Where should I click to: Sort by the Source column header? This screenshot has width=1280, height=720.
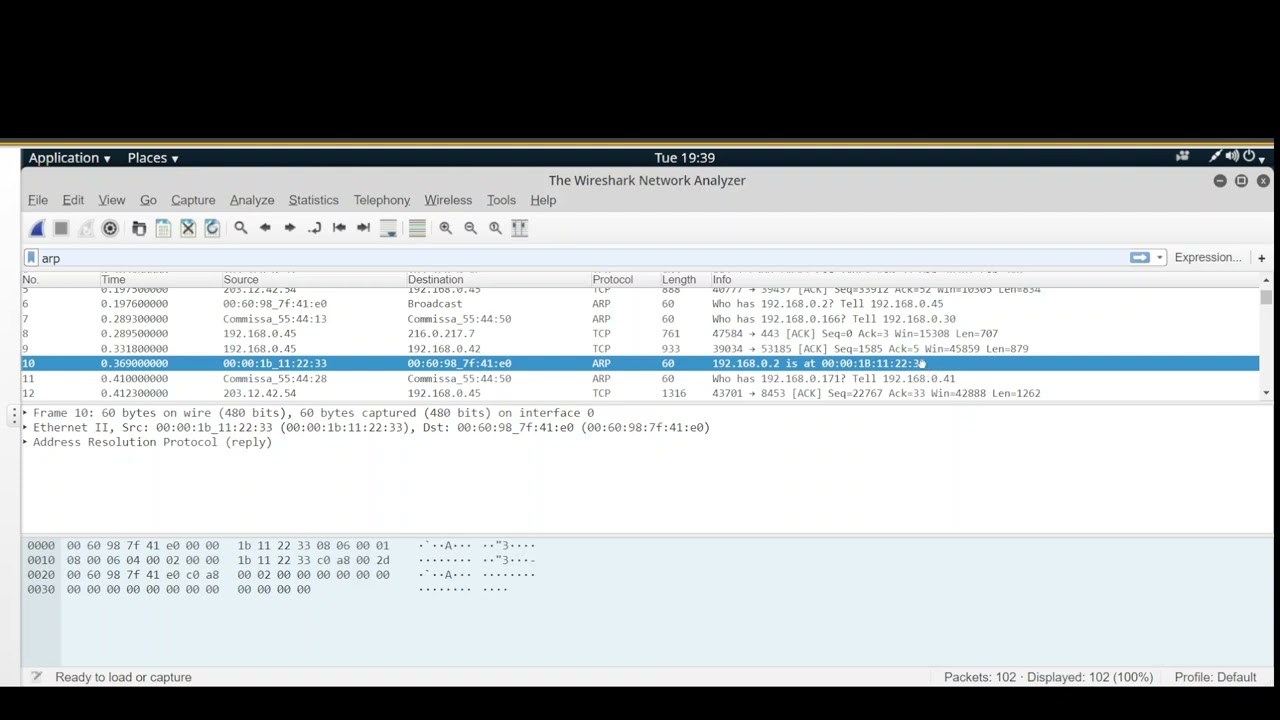click(312, 280)
